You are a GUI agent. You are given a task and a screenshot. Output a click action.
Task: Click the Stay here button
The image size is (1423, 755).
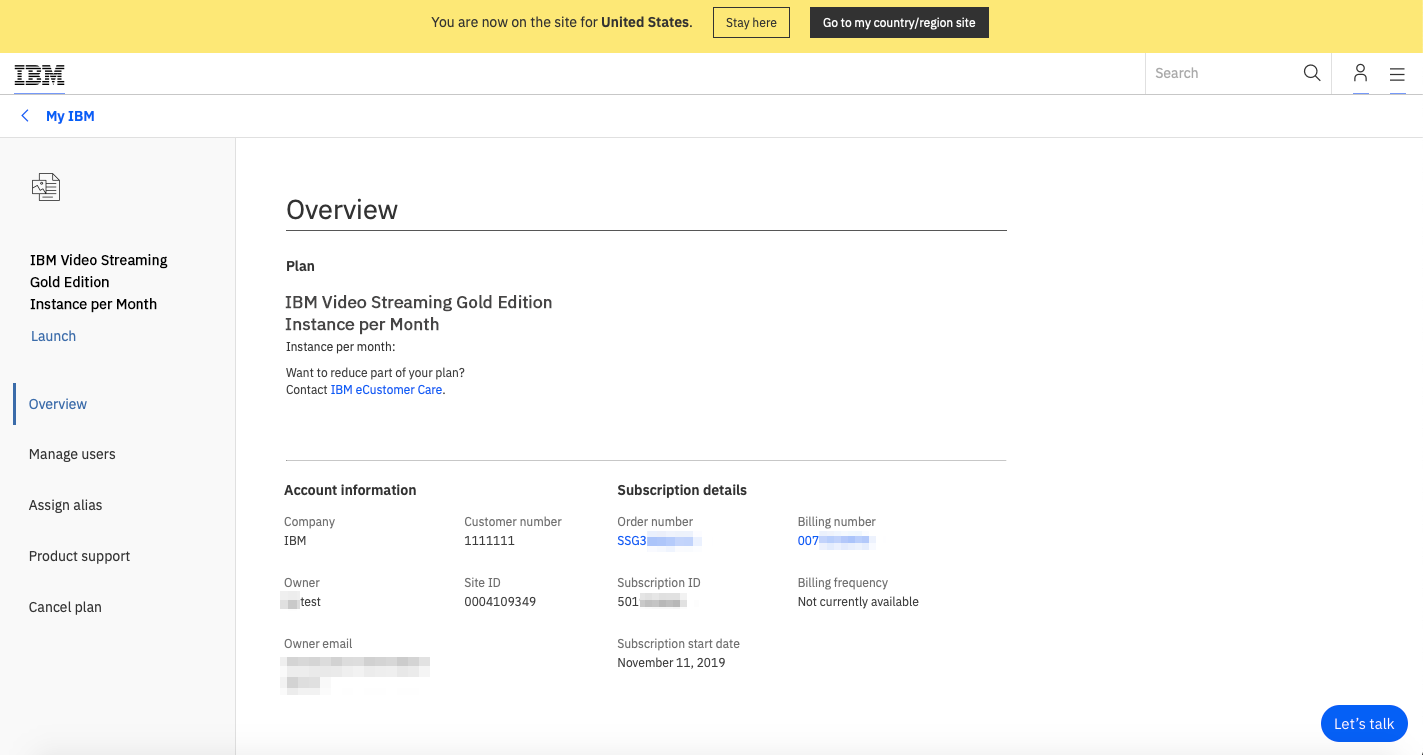point(751,23)
